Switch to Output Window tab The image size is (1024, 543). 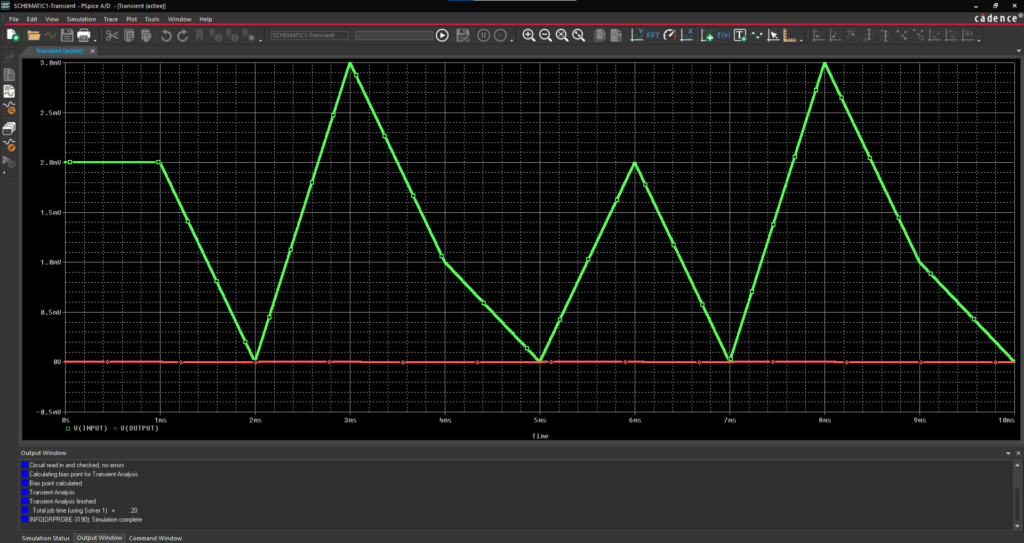tap(99, 538)
